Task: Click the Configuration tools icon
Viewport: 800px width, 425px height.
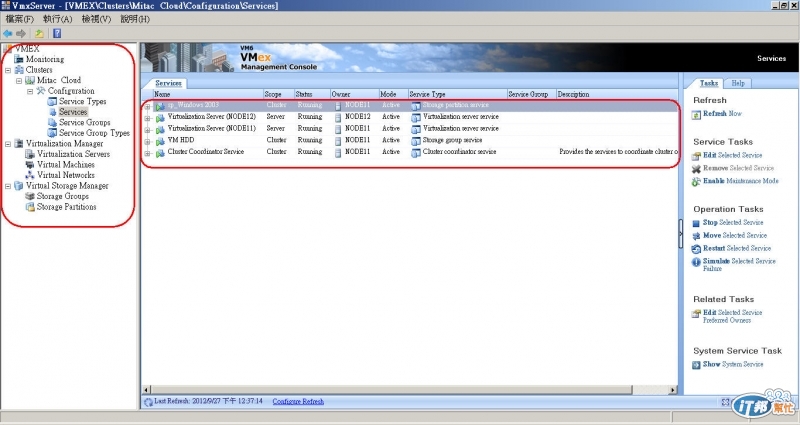Action: pos(41,91)
